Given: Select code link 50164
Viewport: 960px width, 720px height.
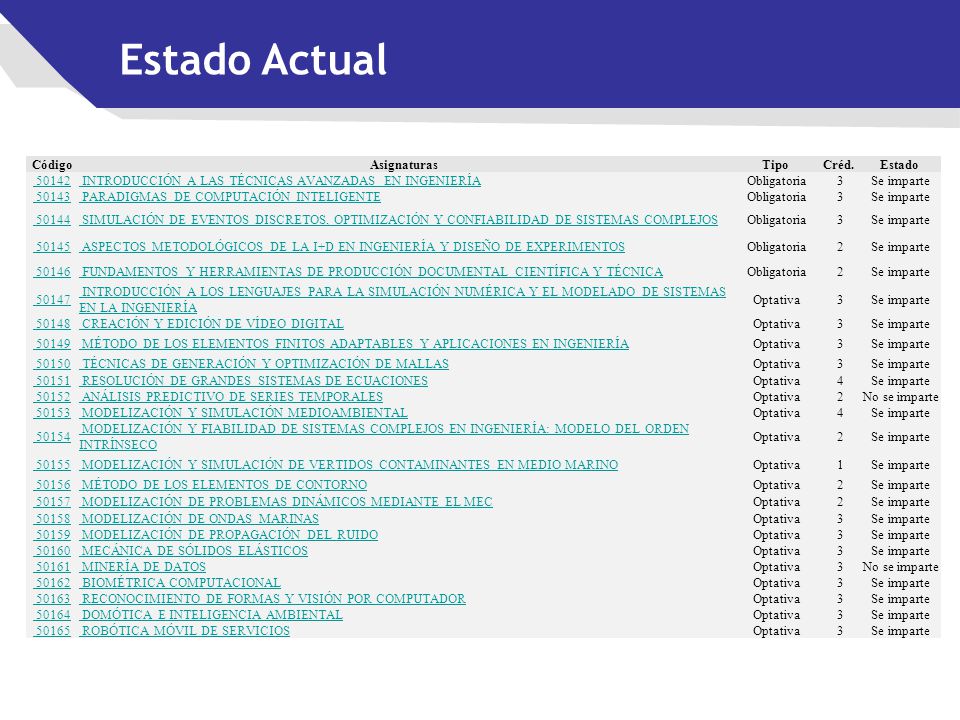Looking at the screenshot, I should coord(52,615).
